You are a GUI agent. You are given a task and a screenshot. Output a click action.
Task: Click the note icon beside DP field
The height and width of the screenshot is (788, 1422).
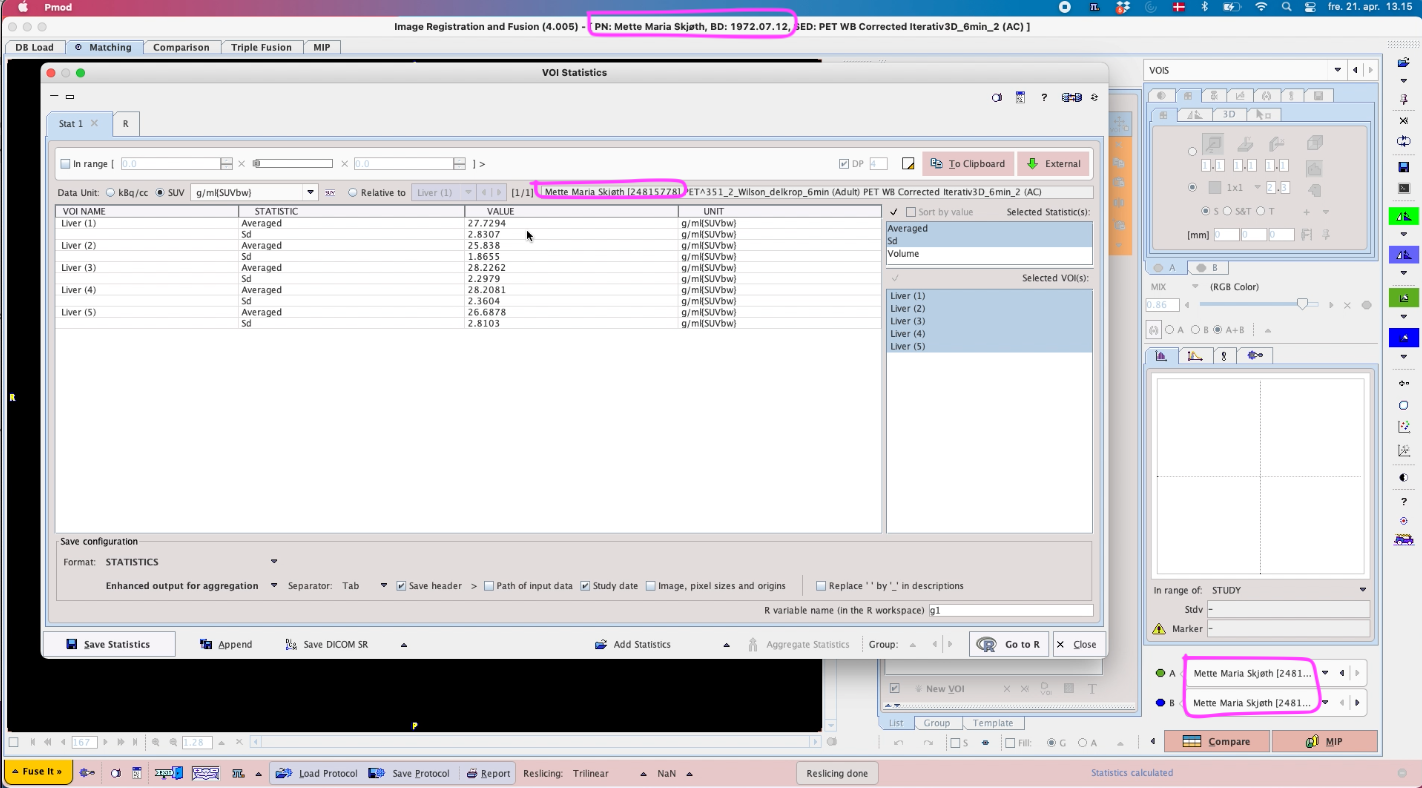pos(908,164)
